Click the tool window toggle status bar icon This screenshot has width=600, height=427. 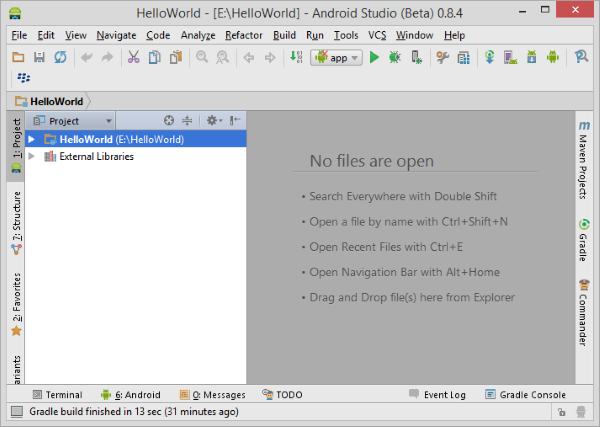pyautogui.click(x=16, y=411)
